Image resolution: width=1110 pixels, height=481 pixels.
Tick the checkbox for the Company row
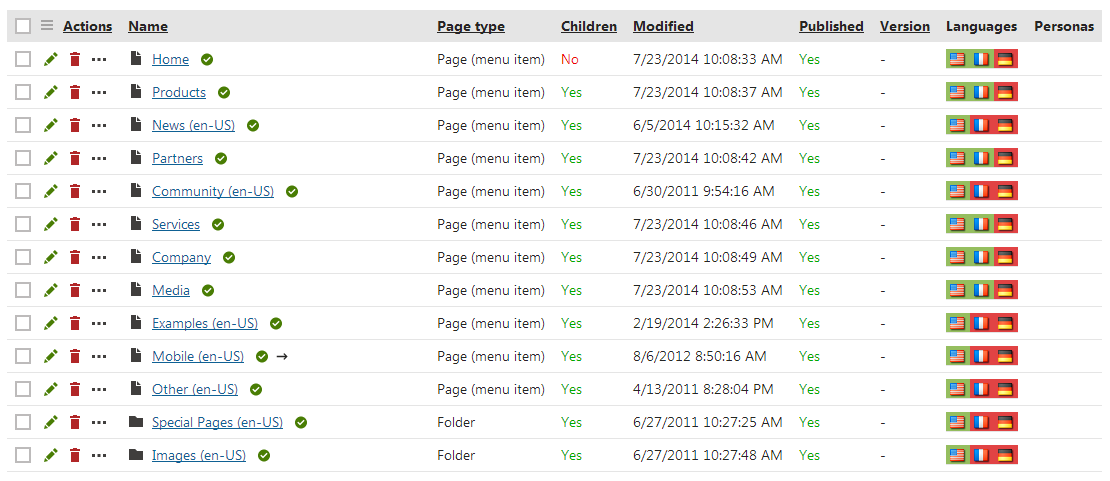(x=23, y=258)
